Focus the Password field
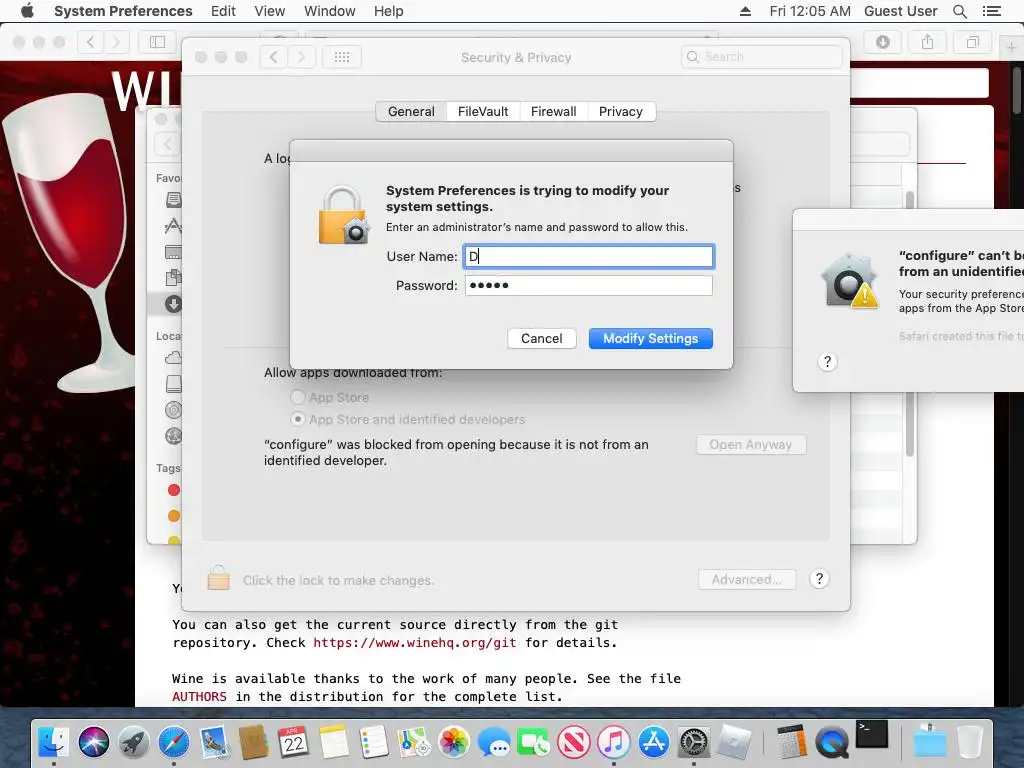 pos(589,285)
